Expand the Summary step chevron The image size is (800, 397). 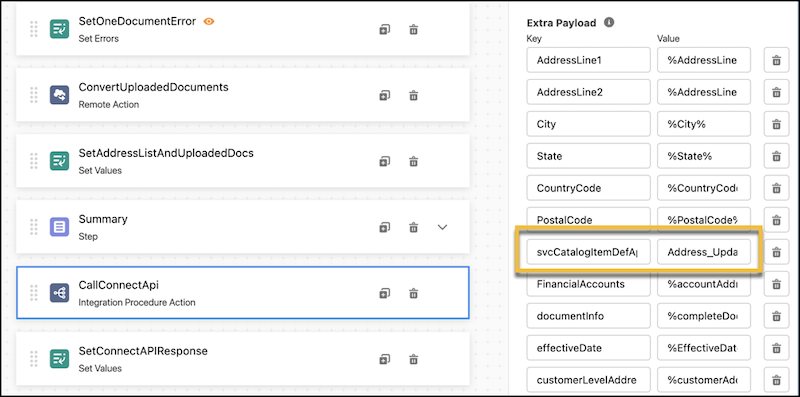443,227
